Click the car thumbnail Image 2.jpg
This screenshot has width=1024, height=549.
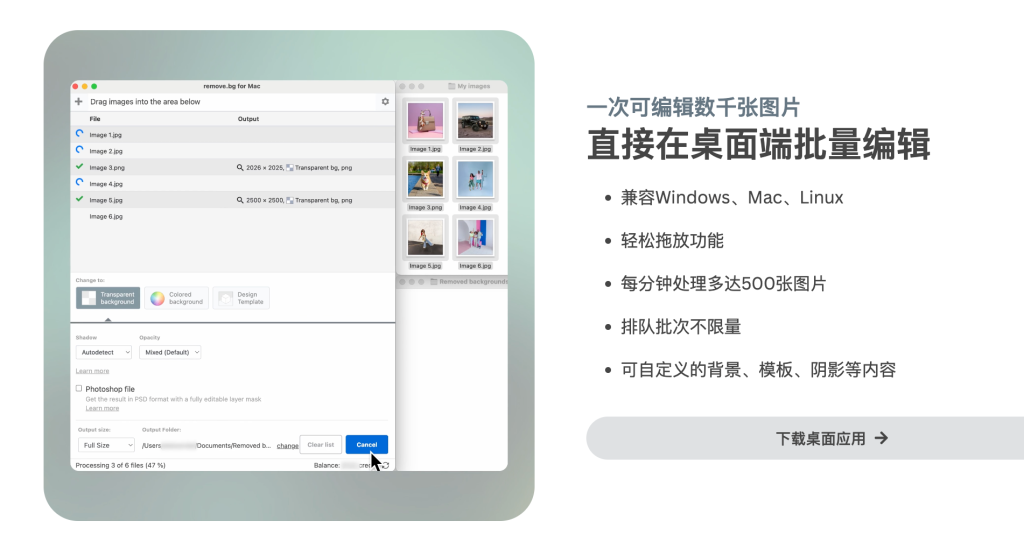[475, 121]
